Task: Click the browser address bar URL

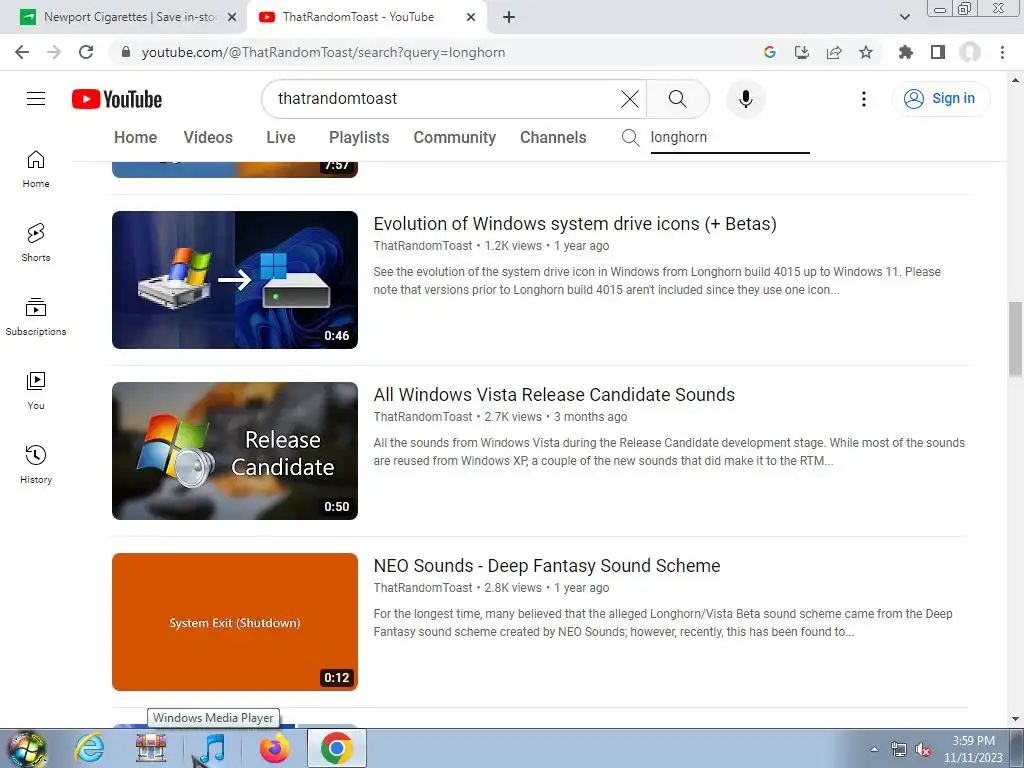Action: [x=323, y=52]
